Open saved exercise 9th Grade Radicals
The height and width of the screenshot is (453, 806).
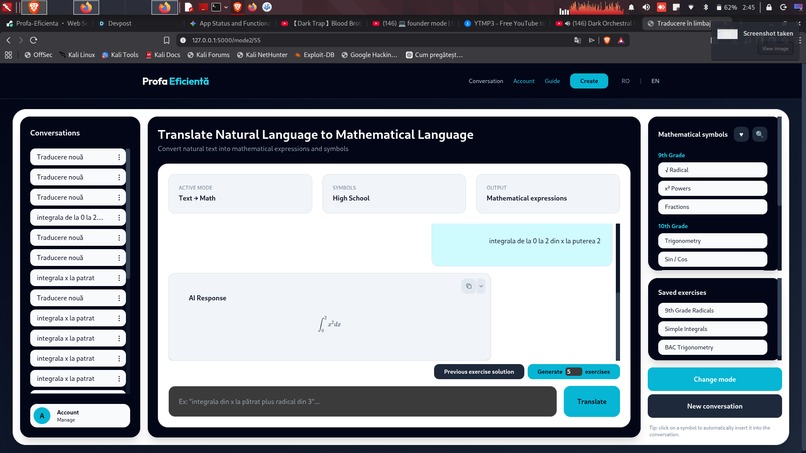712,311
